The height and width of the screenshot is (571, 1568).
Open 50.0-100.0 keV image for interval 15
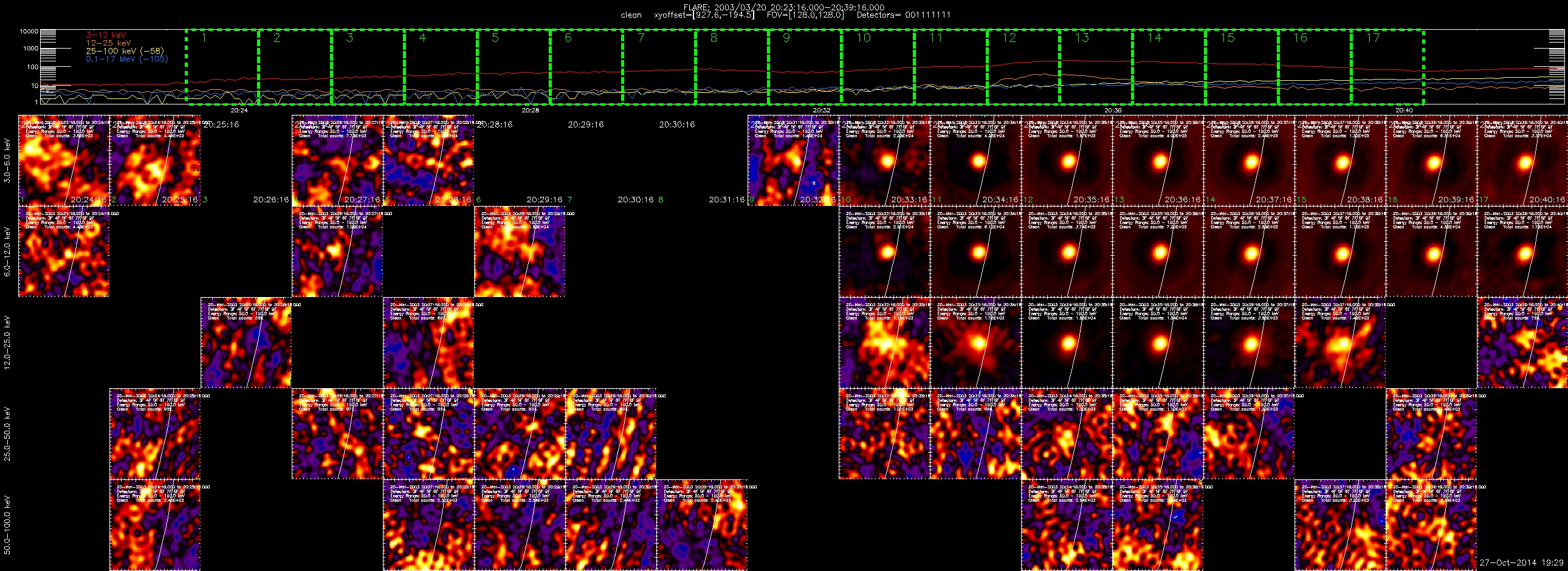coord(1340,525)
